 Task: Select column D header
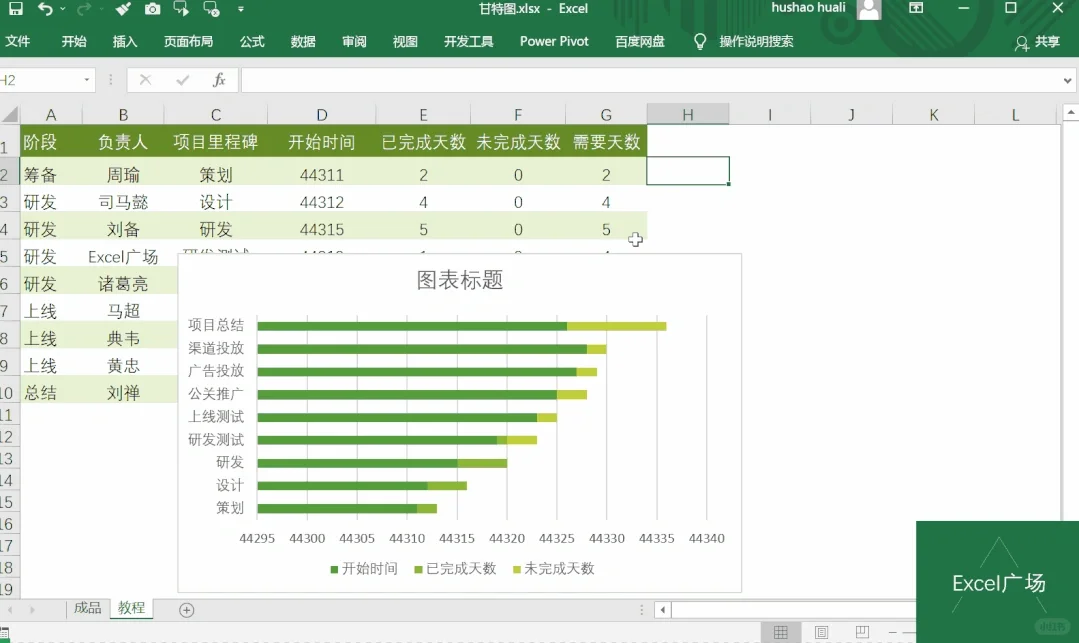point(321,114)
